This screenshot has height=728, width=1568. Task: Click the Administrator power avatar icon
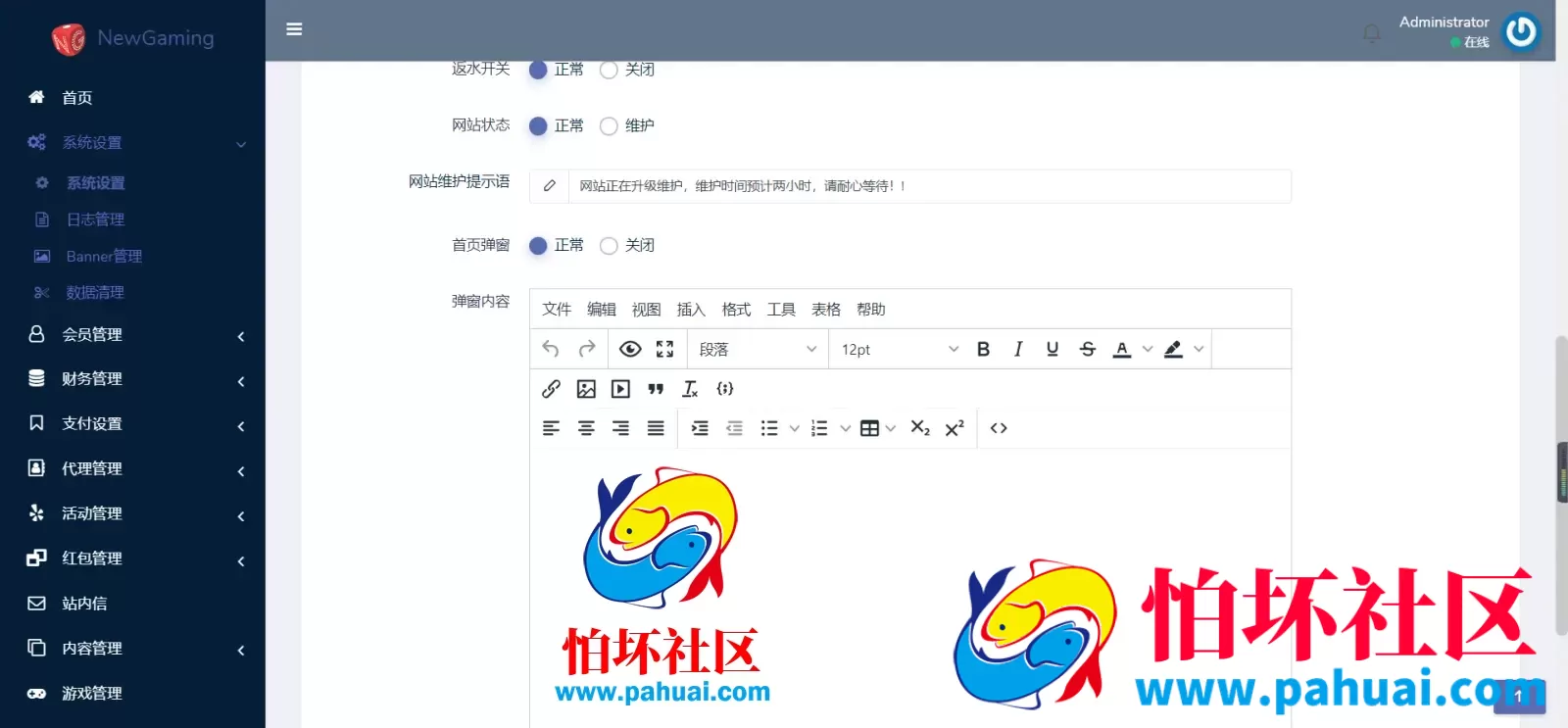1521,31
